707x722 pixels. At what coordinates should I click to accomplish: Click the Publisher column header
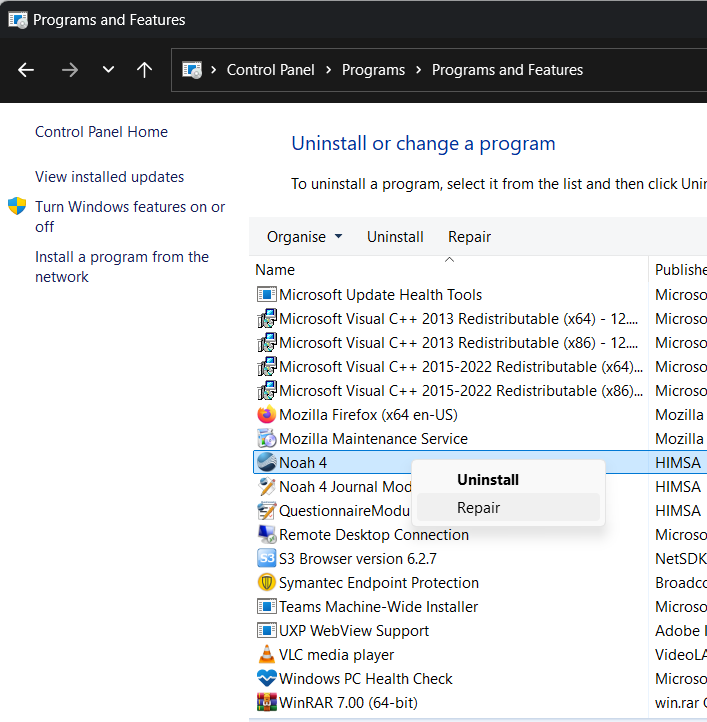(x=681, y=270)
